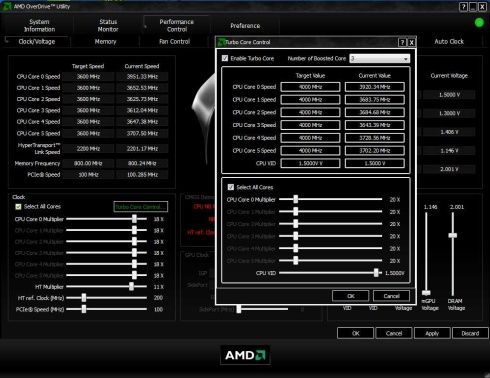Screen dimensions: 490x378
Task: Click OK in main OverDrive window
Action: coord(356,333)
